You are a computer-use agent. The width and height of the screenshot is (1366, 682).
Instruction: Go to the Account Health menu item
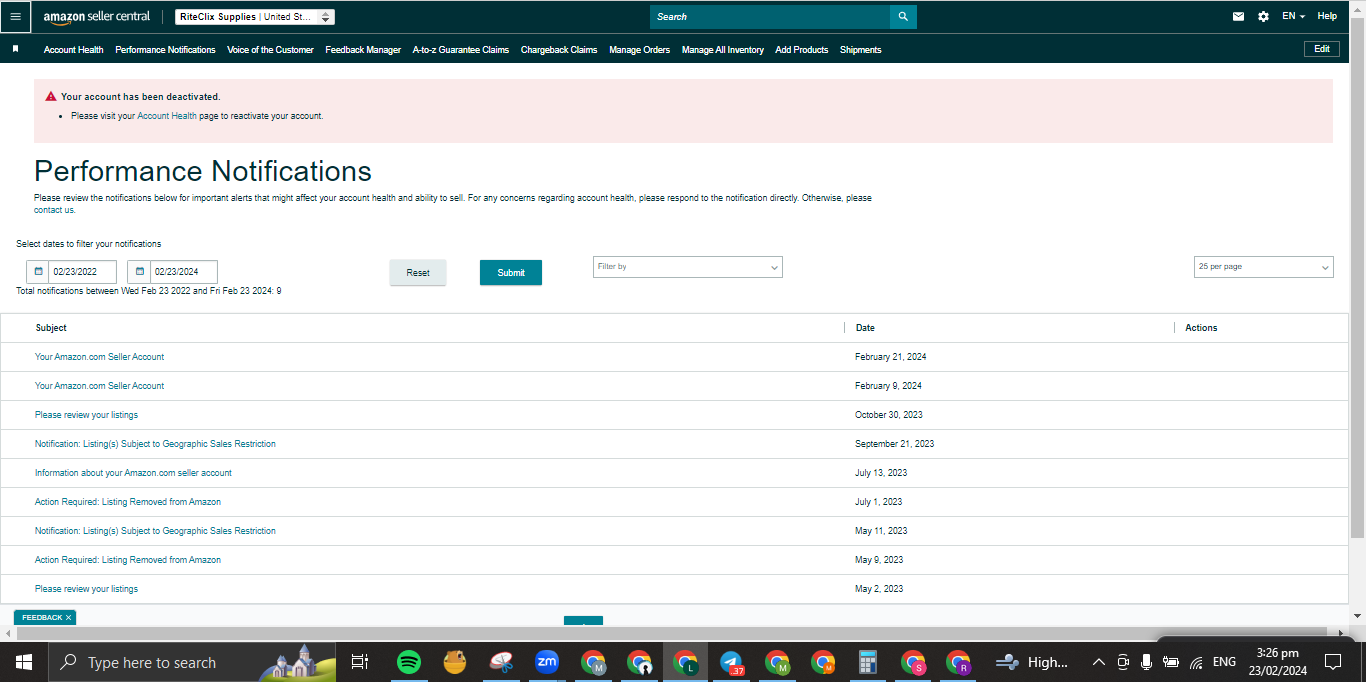click(74, 50)
